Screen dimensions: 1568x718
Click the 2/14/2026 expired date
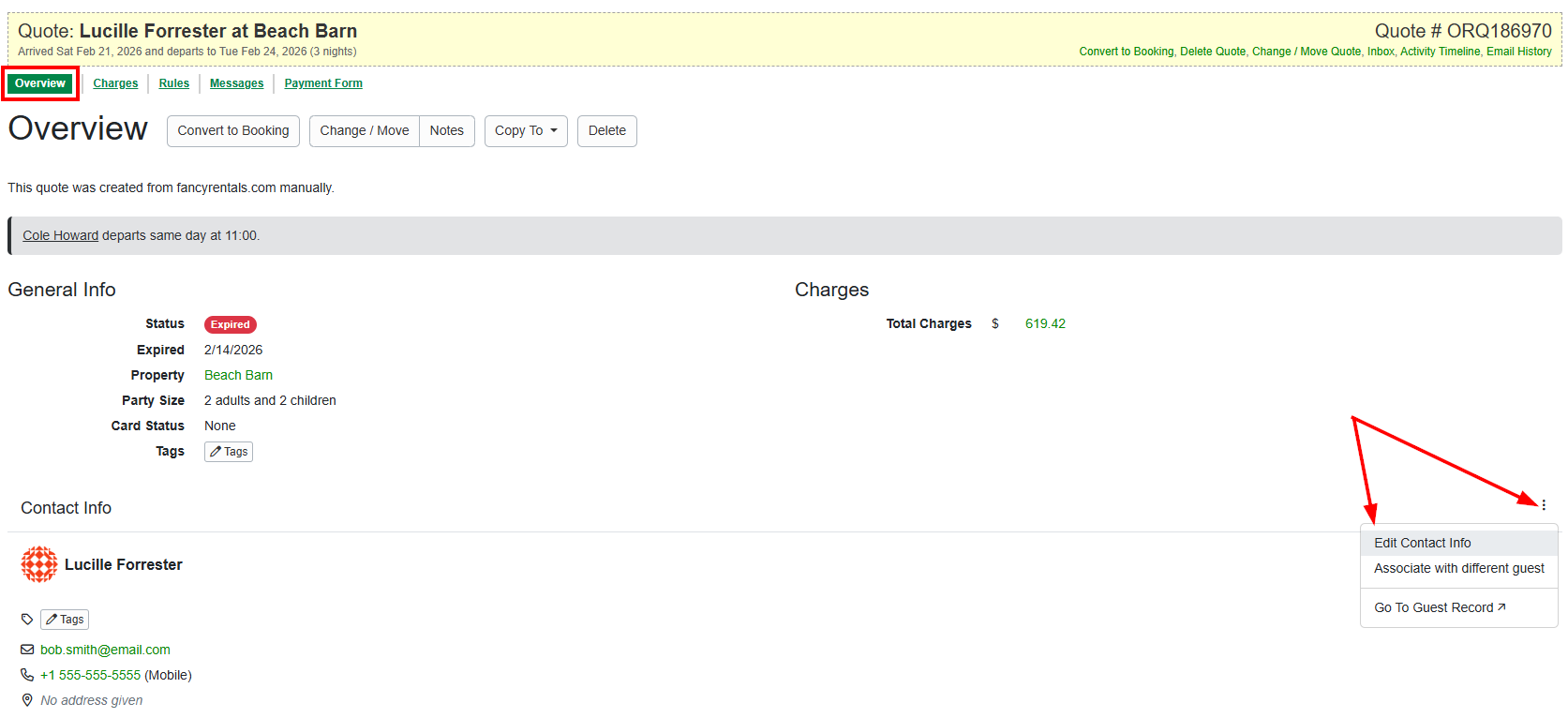(x=233, y=350)
